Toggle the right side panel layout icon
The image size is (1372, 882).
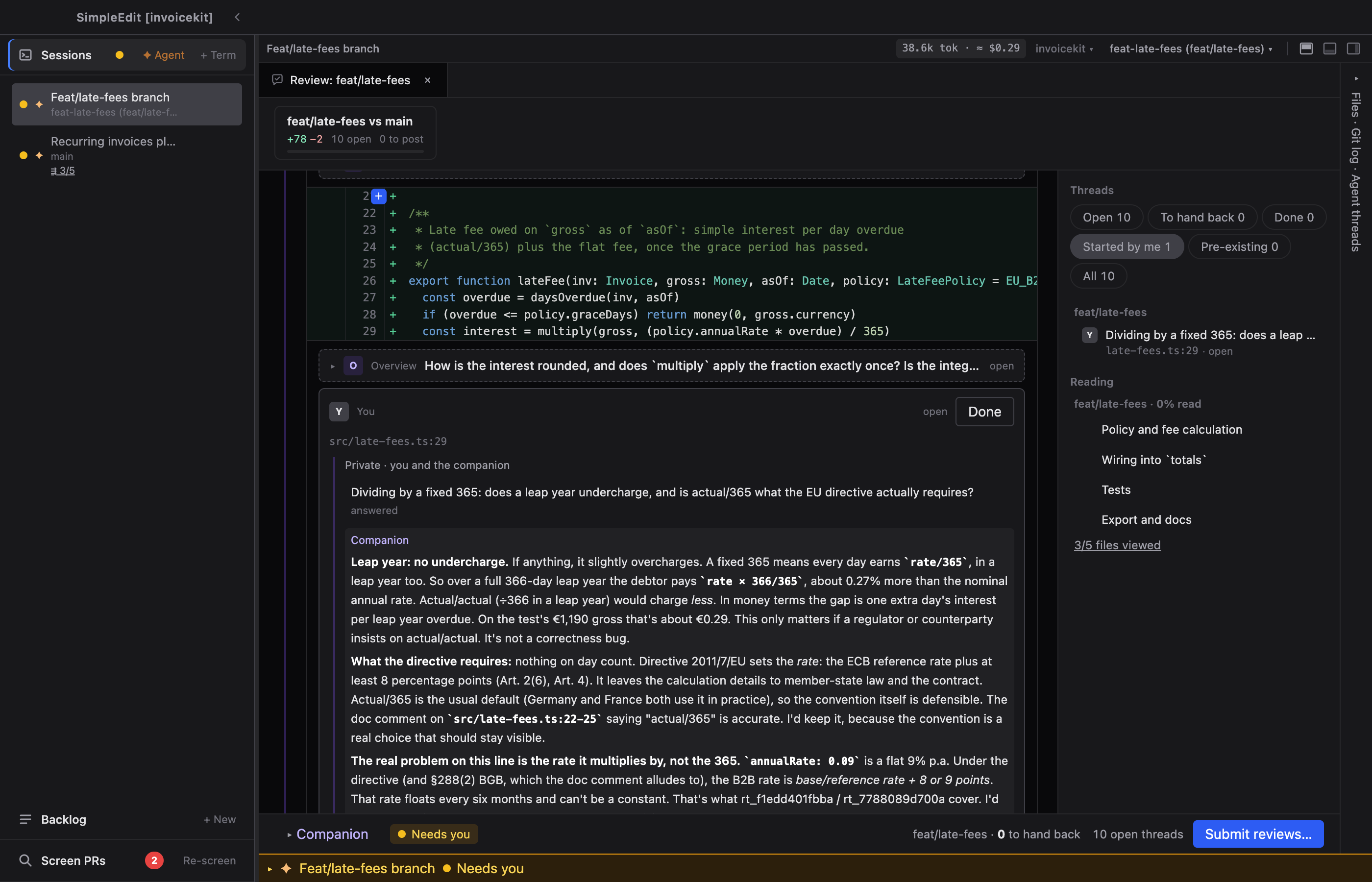[1353, 49]
